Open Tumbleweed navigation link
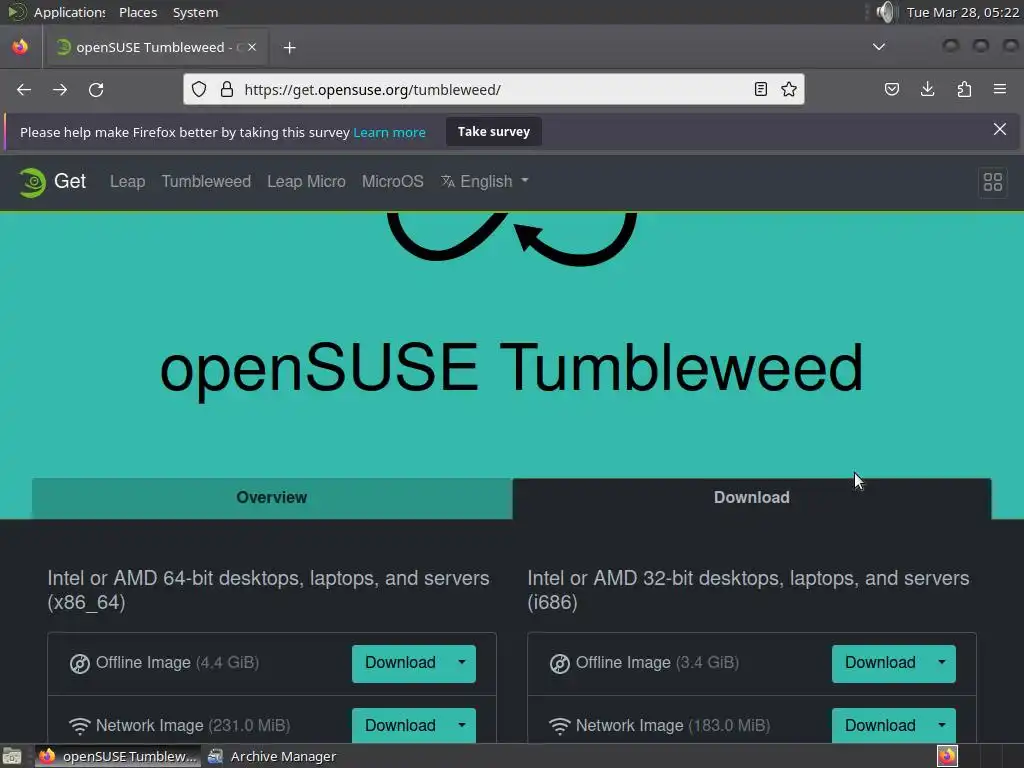Image resolution: width=1024 pixels, height=768 pixels. click(x=206, y=182)
